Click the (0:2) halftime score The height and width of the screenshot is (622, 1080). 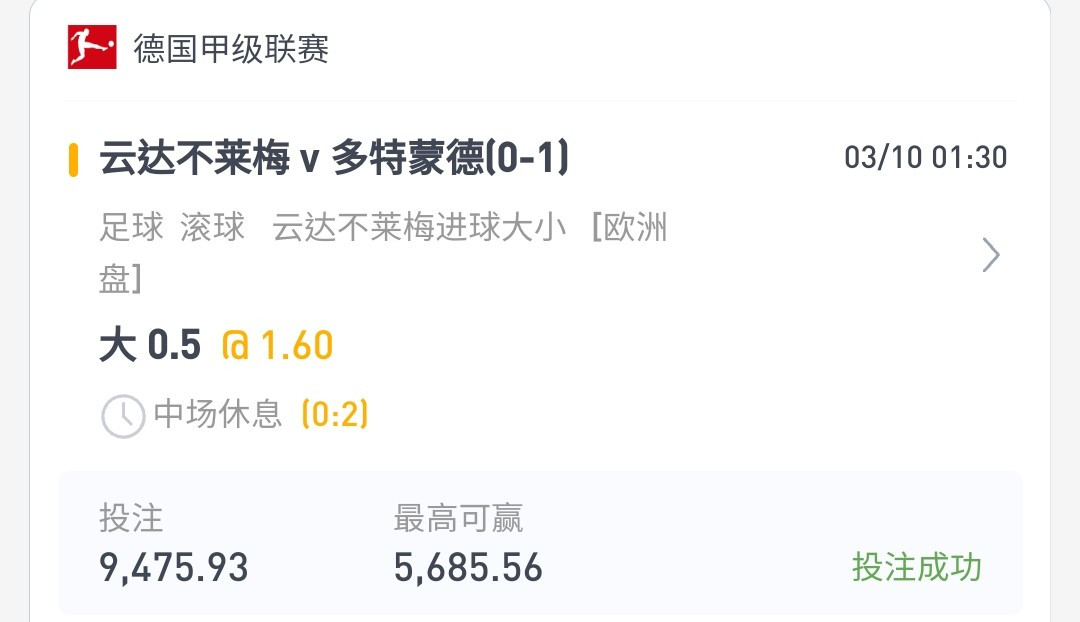335,414
